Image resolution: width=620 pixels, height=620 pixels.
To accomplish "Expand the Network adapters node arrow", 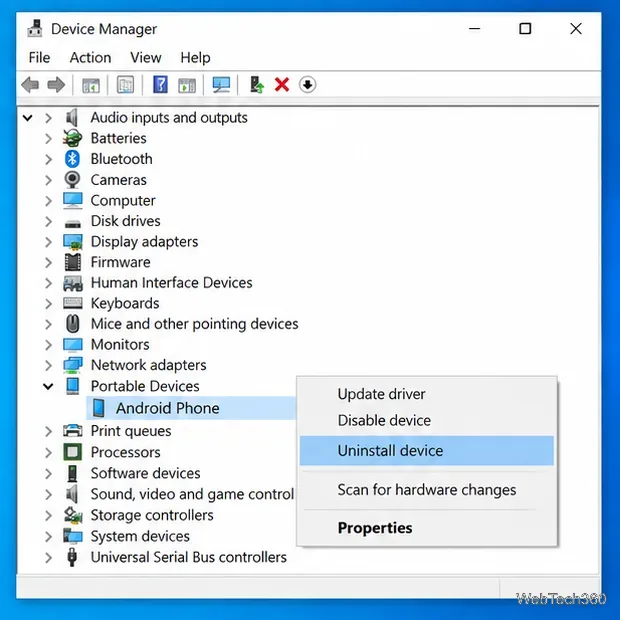I will 48,365.
